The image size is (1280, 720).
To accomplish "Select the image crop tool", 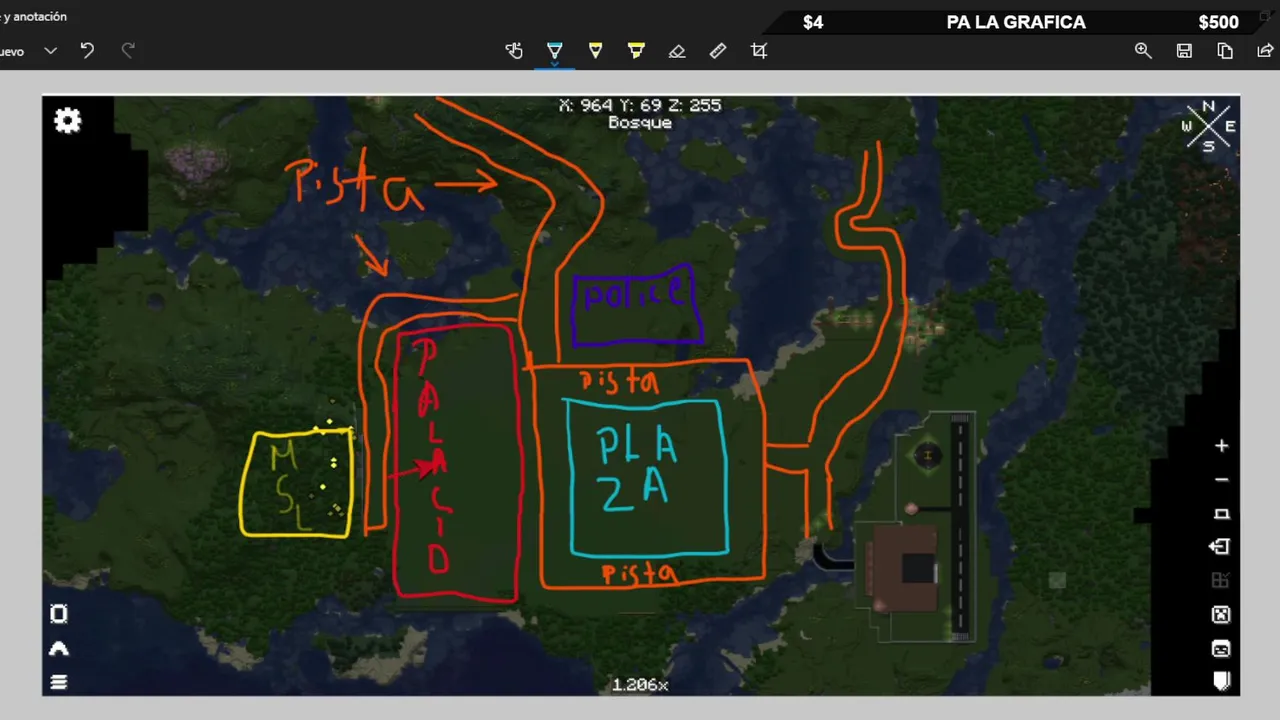I will click(759, 51).
